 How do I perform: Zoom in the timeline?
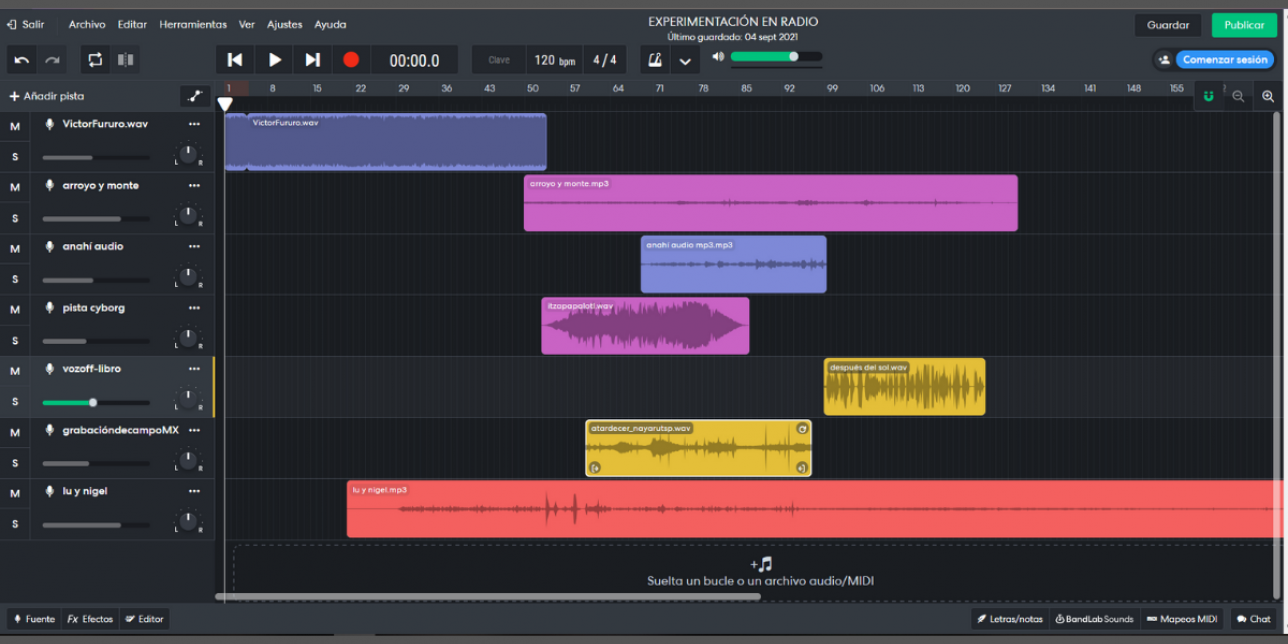[1268, 96]
